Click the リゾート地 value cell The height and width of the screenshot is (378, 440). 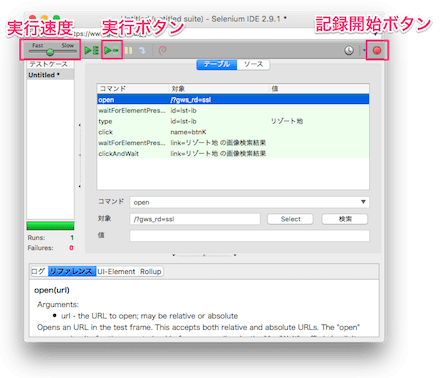pyautogui.click(x=287, y=121)
